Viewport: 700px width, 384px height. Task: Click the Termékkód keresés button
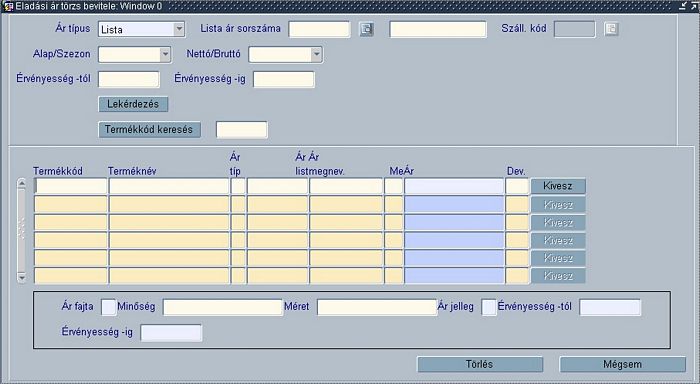pyautogui.click(x=149, y=129)
